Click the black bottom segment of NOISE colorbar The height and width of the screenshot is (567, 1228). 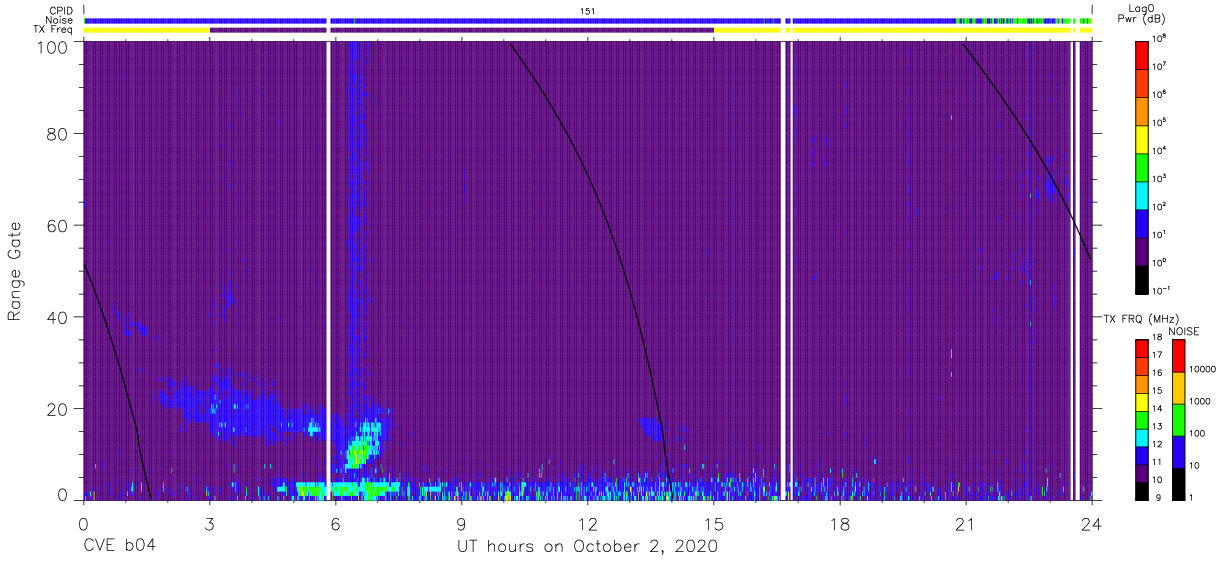(x=1178, y=482)
